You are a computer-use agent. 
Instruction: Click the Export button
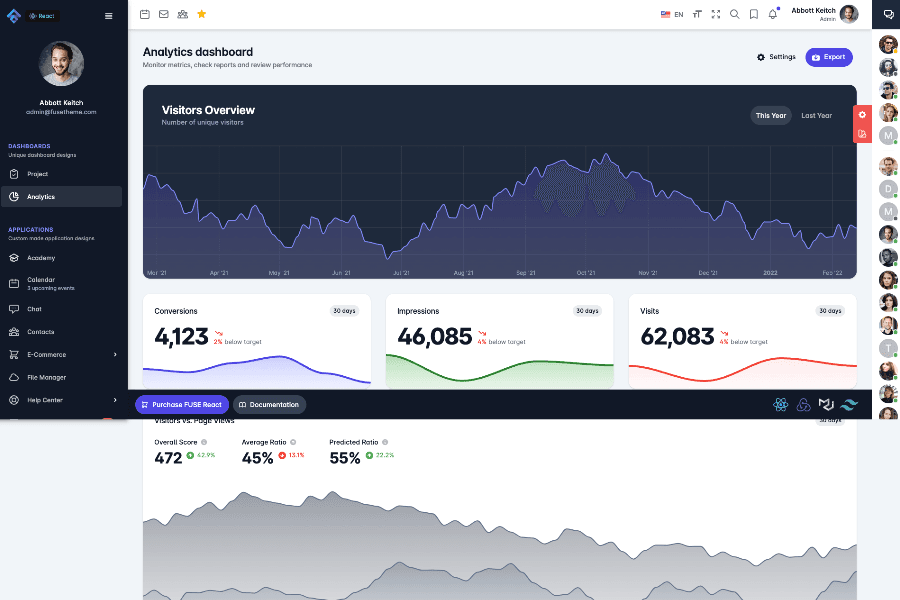pyautogui.click(x=828, y=57)
